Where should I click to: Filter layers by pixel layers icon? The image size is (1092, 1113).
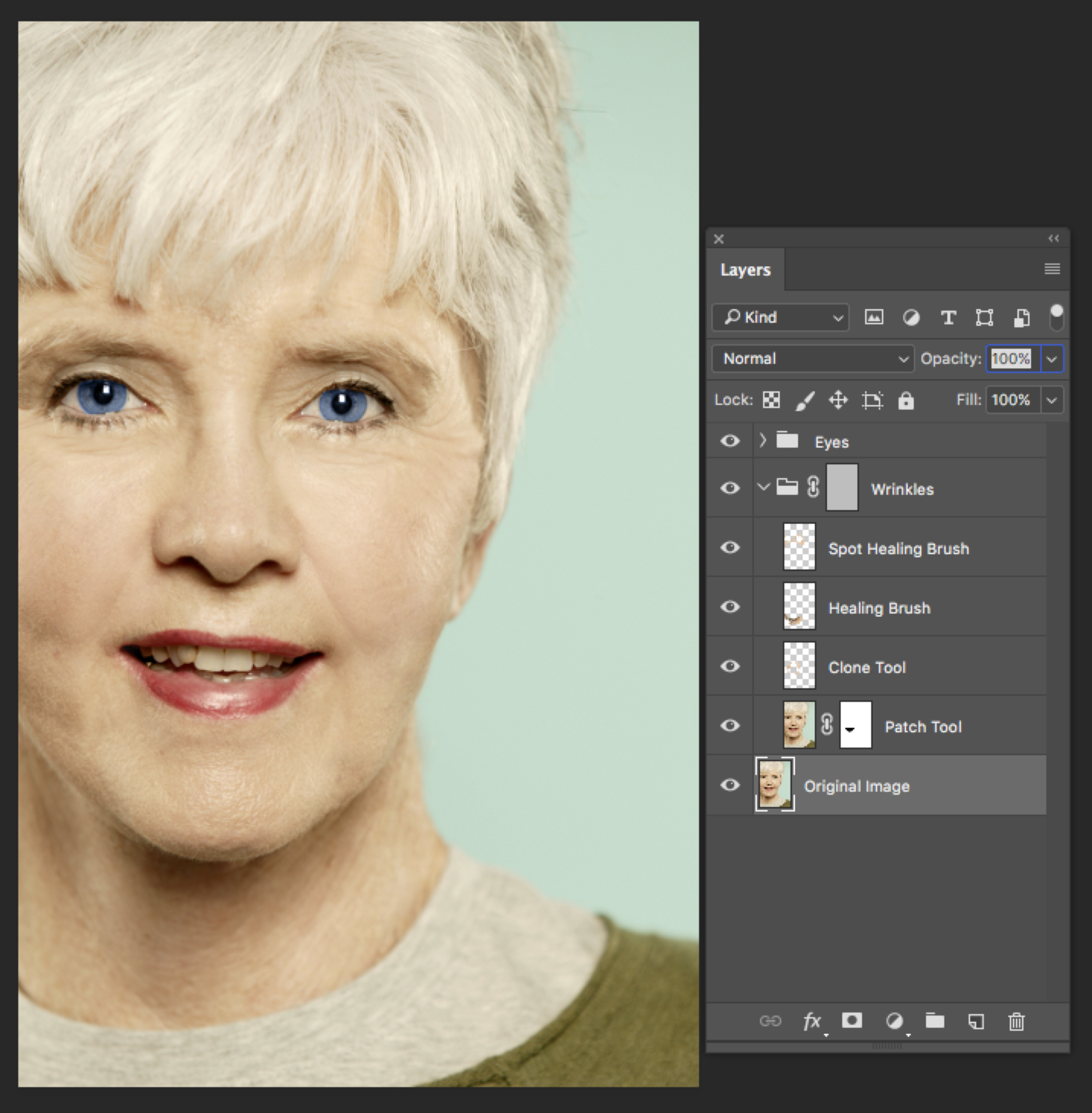(x=874, y=317)
